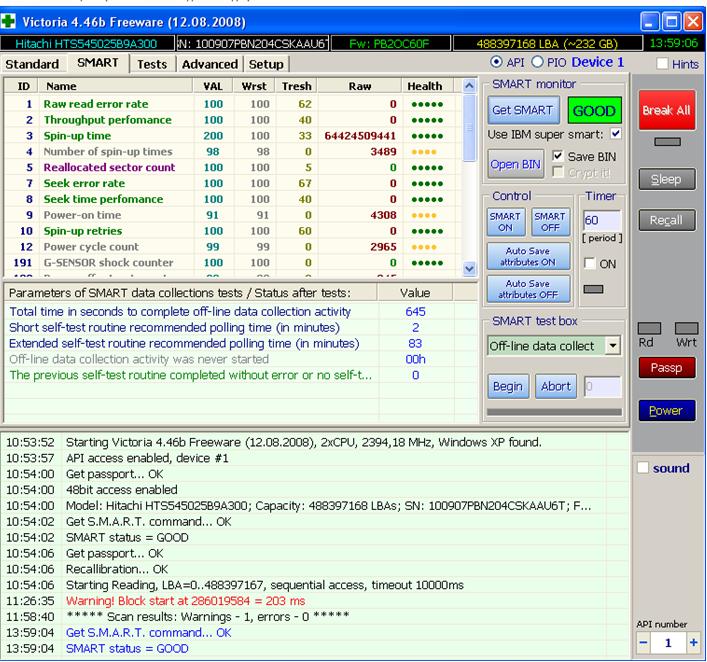The height and width of the screenshot is (662, 707).
Task: Uncheck Use IBM super smart
Action: 615,133
